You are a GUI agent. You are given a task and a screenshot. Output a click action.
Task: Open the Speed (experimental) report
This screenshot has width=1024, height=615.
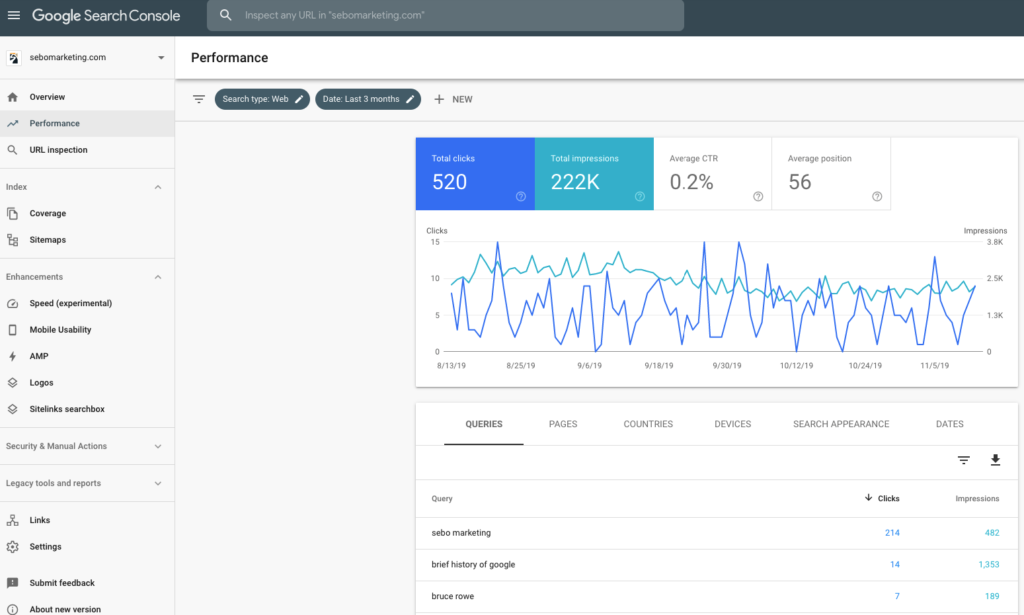click(70, 303)
